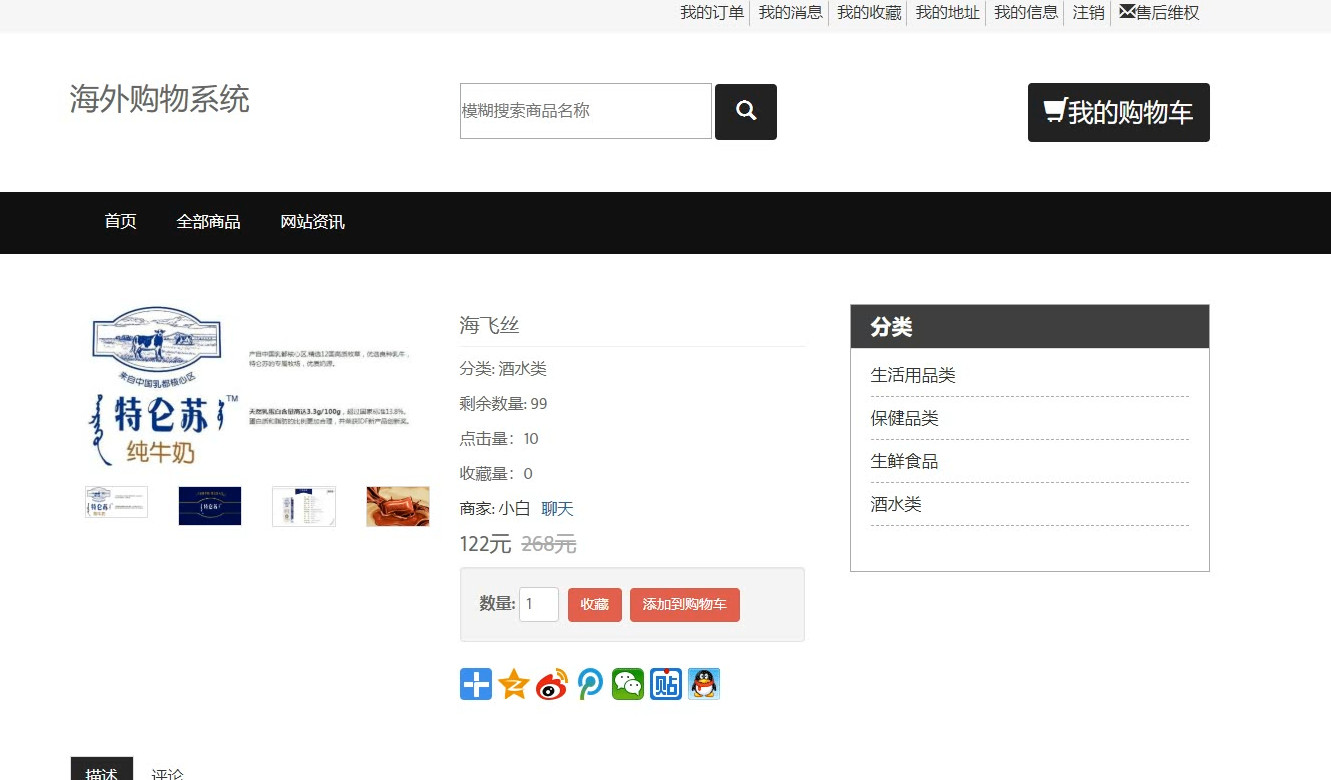Open the blue plus share-more icon

(x=476, y=684)
